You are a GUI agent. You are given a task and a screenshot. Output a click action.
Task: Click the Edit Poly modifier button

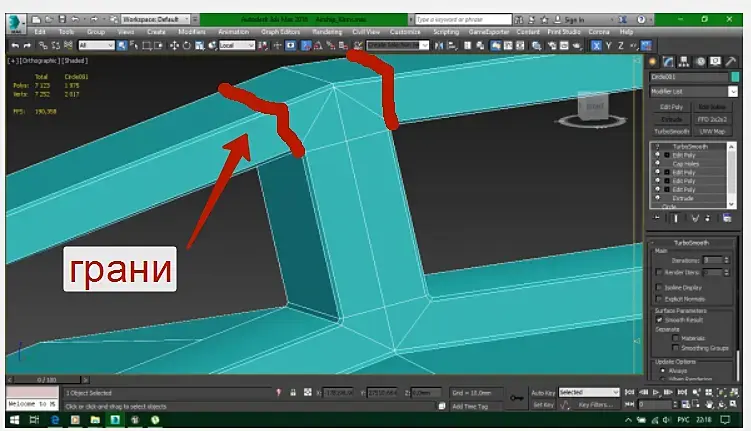click(671, 107)
